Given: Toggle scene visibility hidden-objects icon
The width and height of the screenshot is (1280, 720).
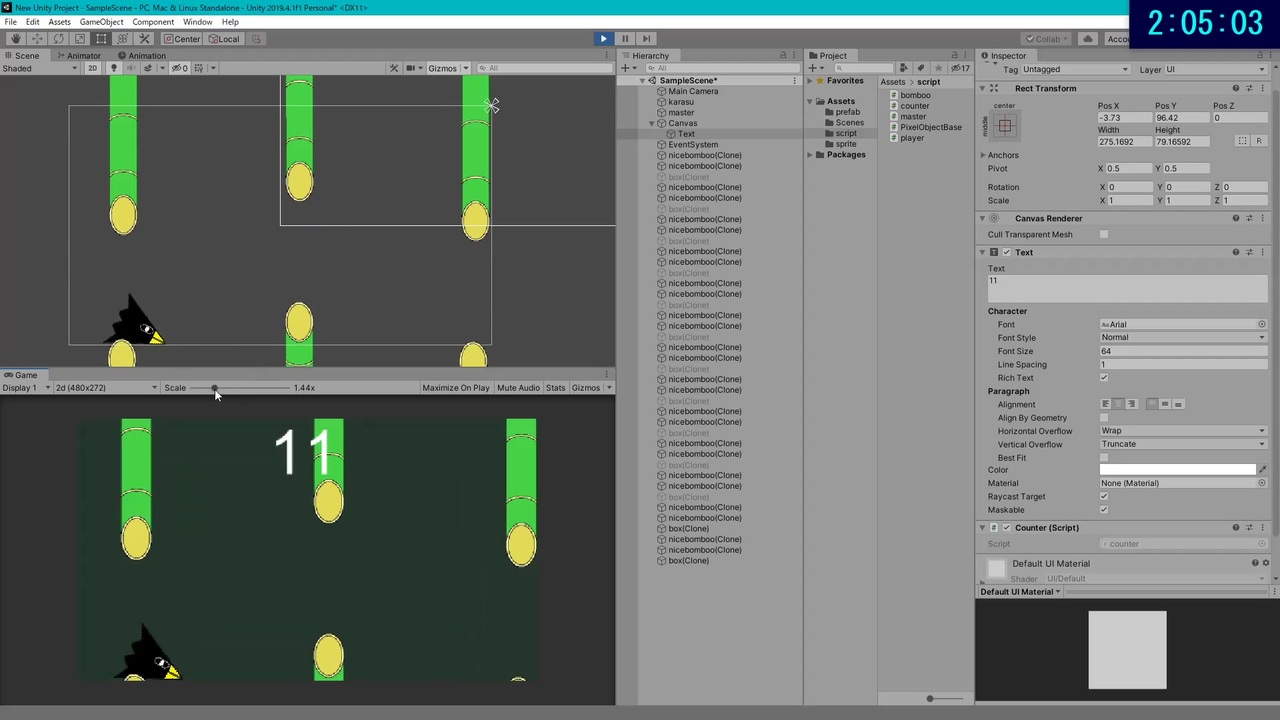Looking at the screenshot, I should tap(178, 68).
